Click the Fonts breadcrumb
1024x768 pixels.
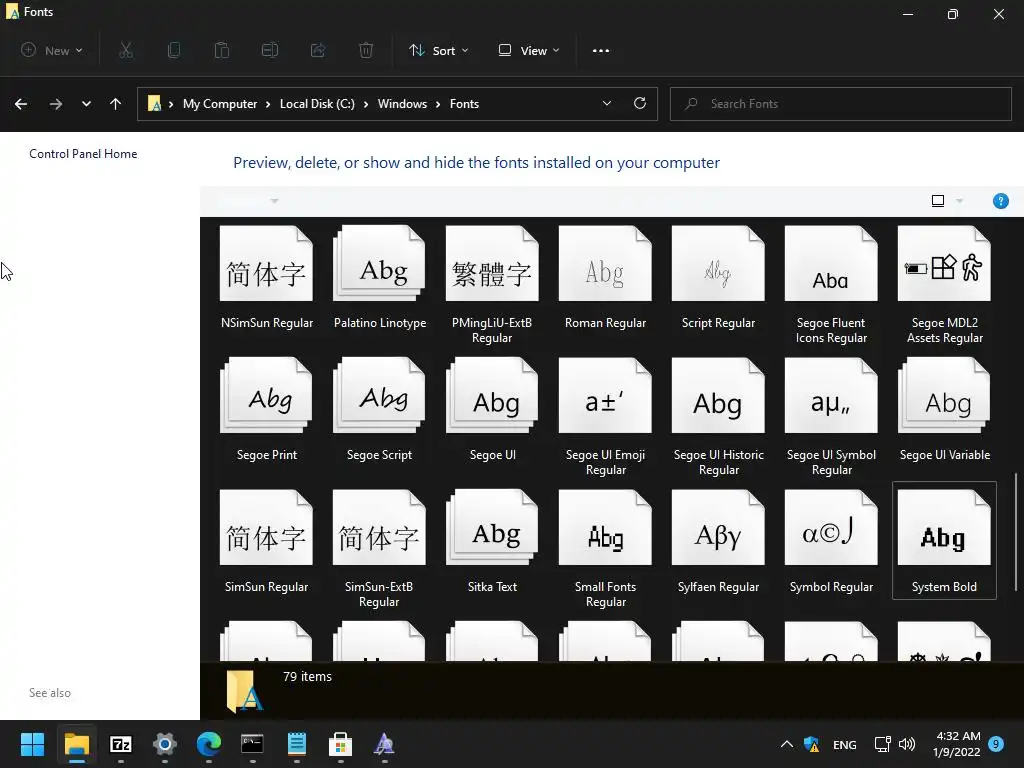(464, 104)
